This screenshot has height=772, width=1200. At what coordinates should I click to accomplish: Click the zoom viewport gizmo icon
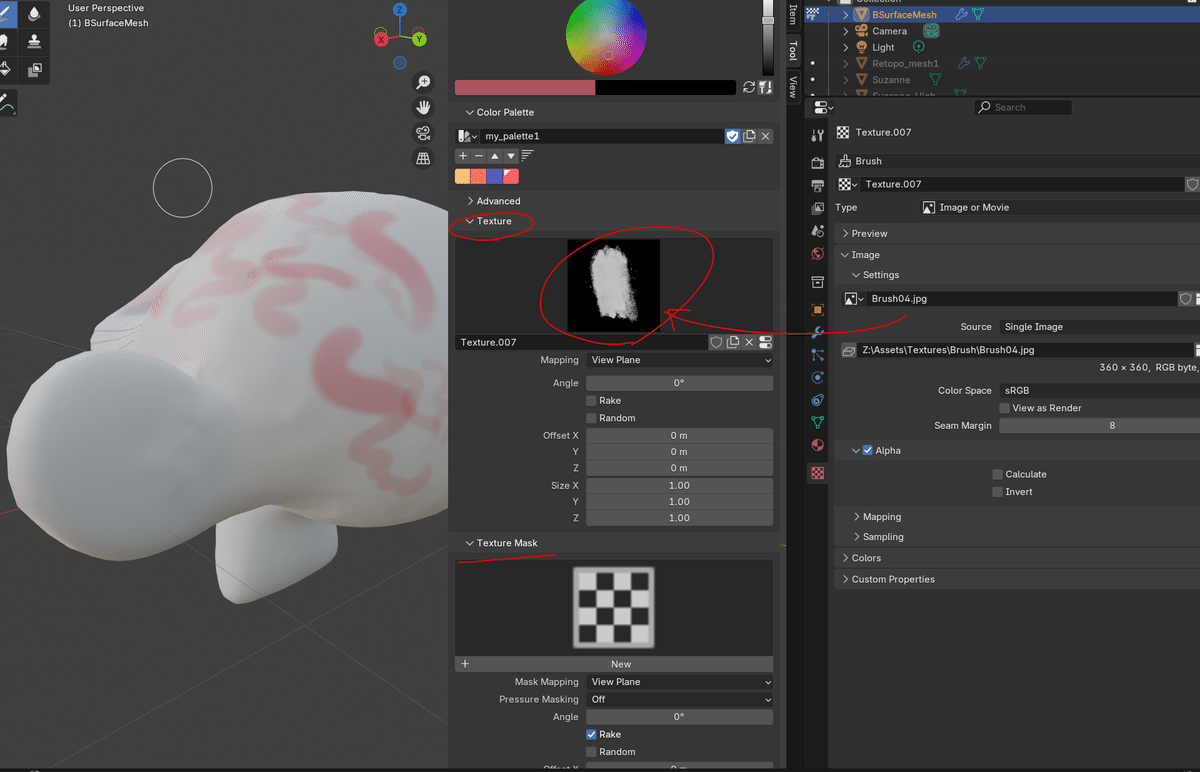(424, 82)
